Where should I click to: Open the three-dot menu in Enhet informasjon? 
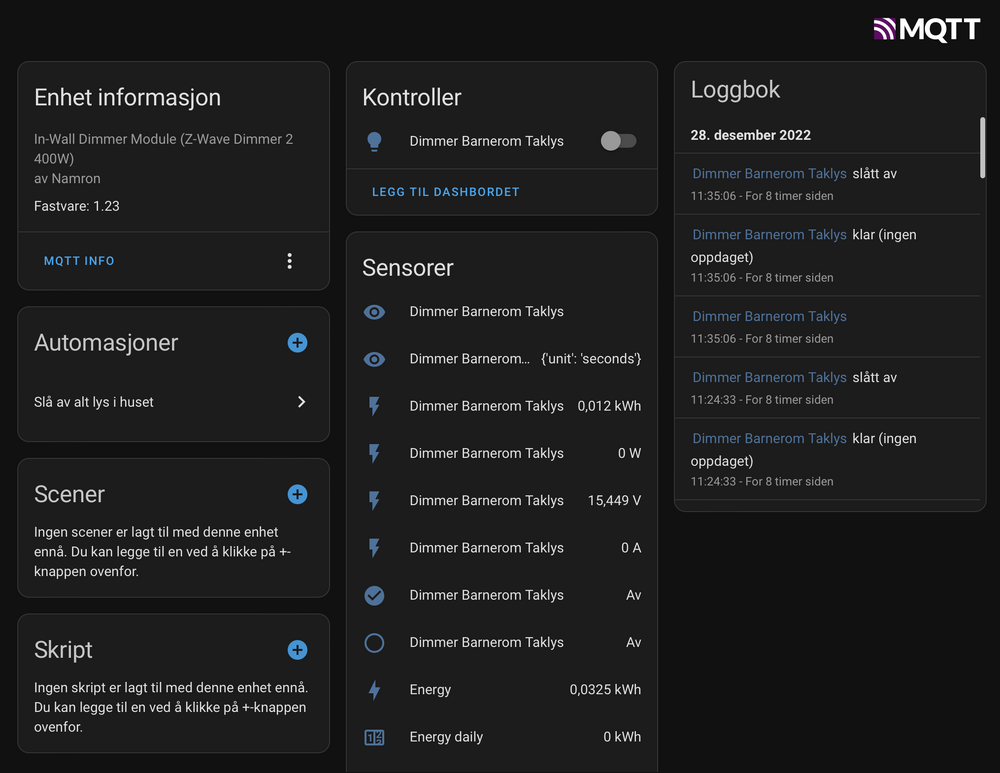tap(289, 260)
